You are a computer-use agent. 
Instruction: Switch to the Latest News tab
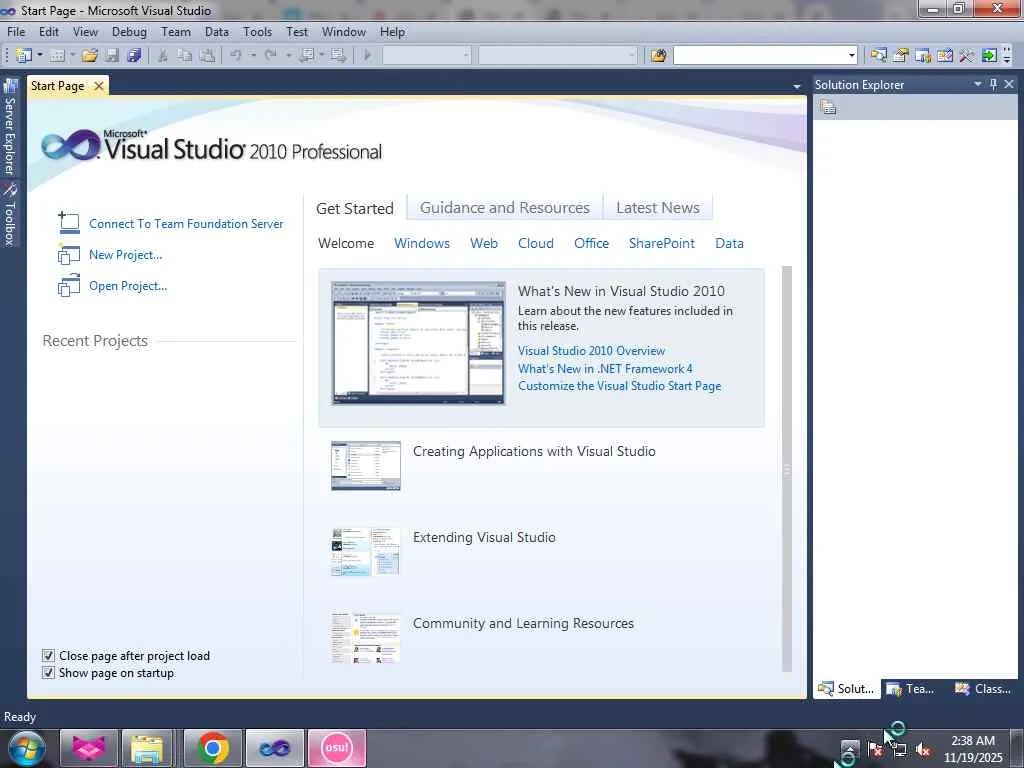(x=658, y=208)
